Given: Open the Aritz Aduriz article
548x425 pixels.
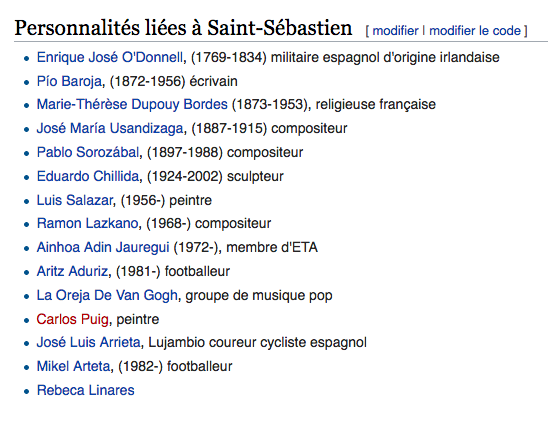Looking at the screenshot, I should click(72, 272).
